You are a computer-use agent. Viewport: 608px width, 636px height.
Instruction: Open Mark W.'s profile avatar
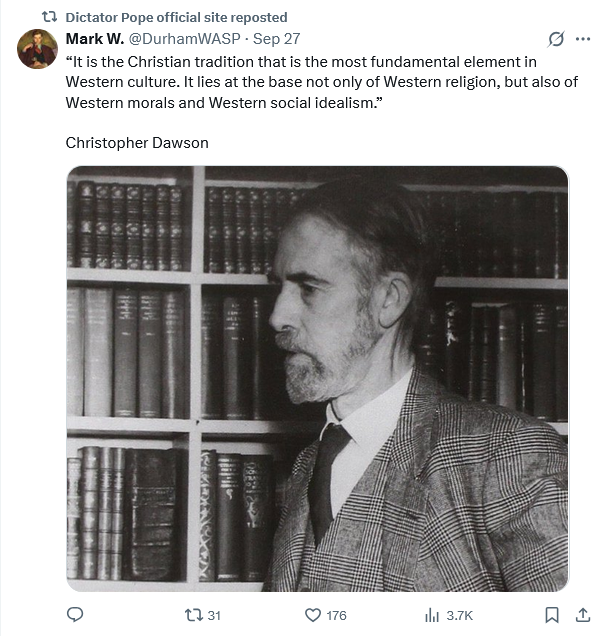37,49
